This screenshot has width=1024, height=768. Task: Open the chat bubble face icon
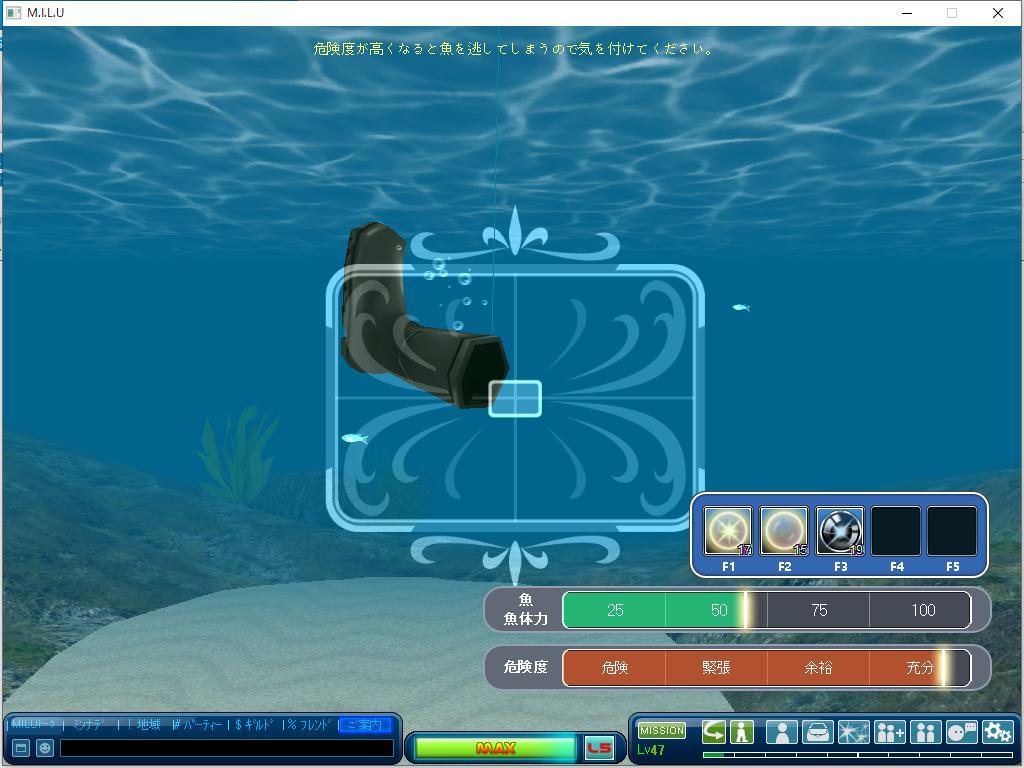point(961,732)
